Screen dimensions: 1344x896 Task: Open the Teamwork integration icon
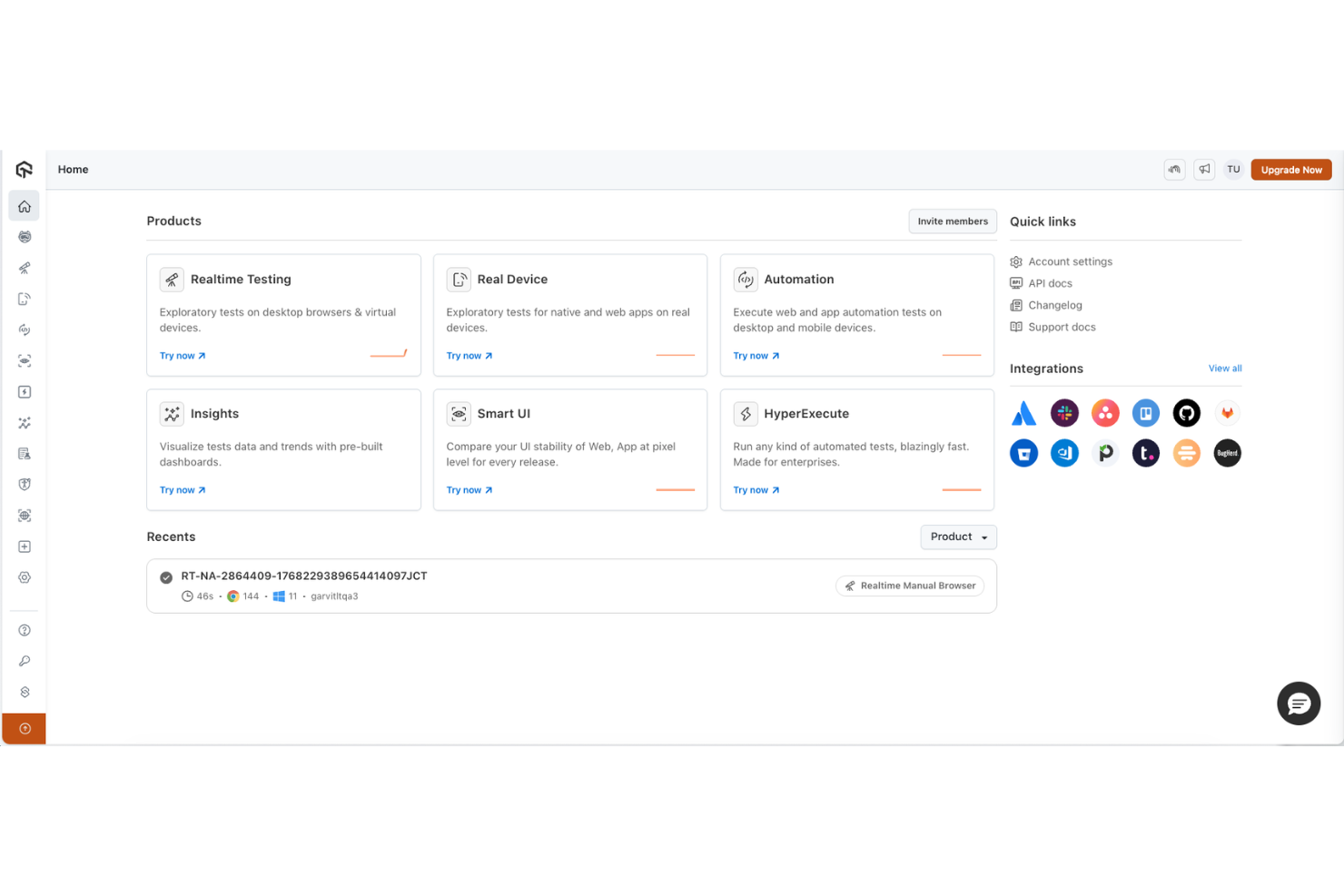(1146, 453)
